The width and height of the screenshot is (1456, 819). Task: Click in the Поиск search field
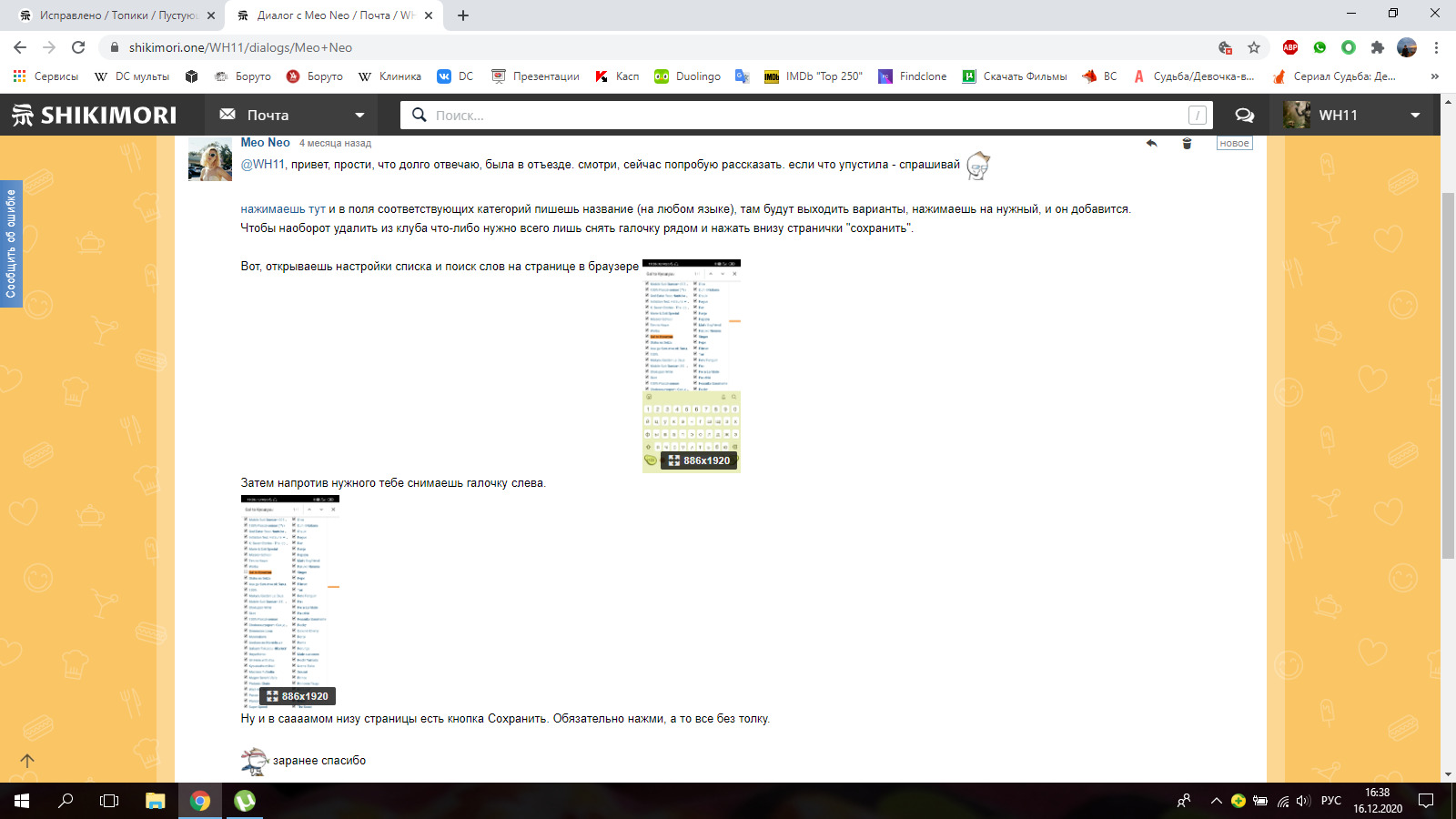coord(801,115)
